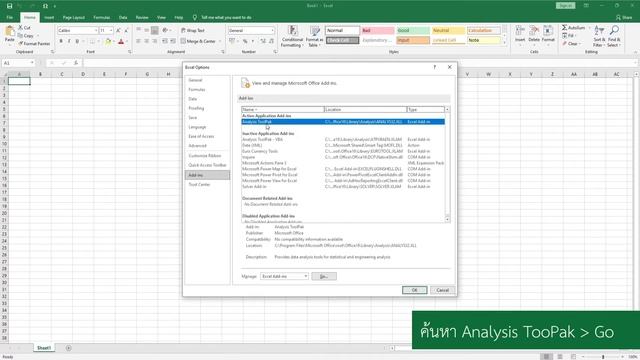The height and width of the screenshot is (360, 640).
Task: Switch to the Formulas tab
Action: point(102,18)
